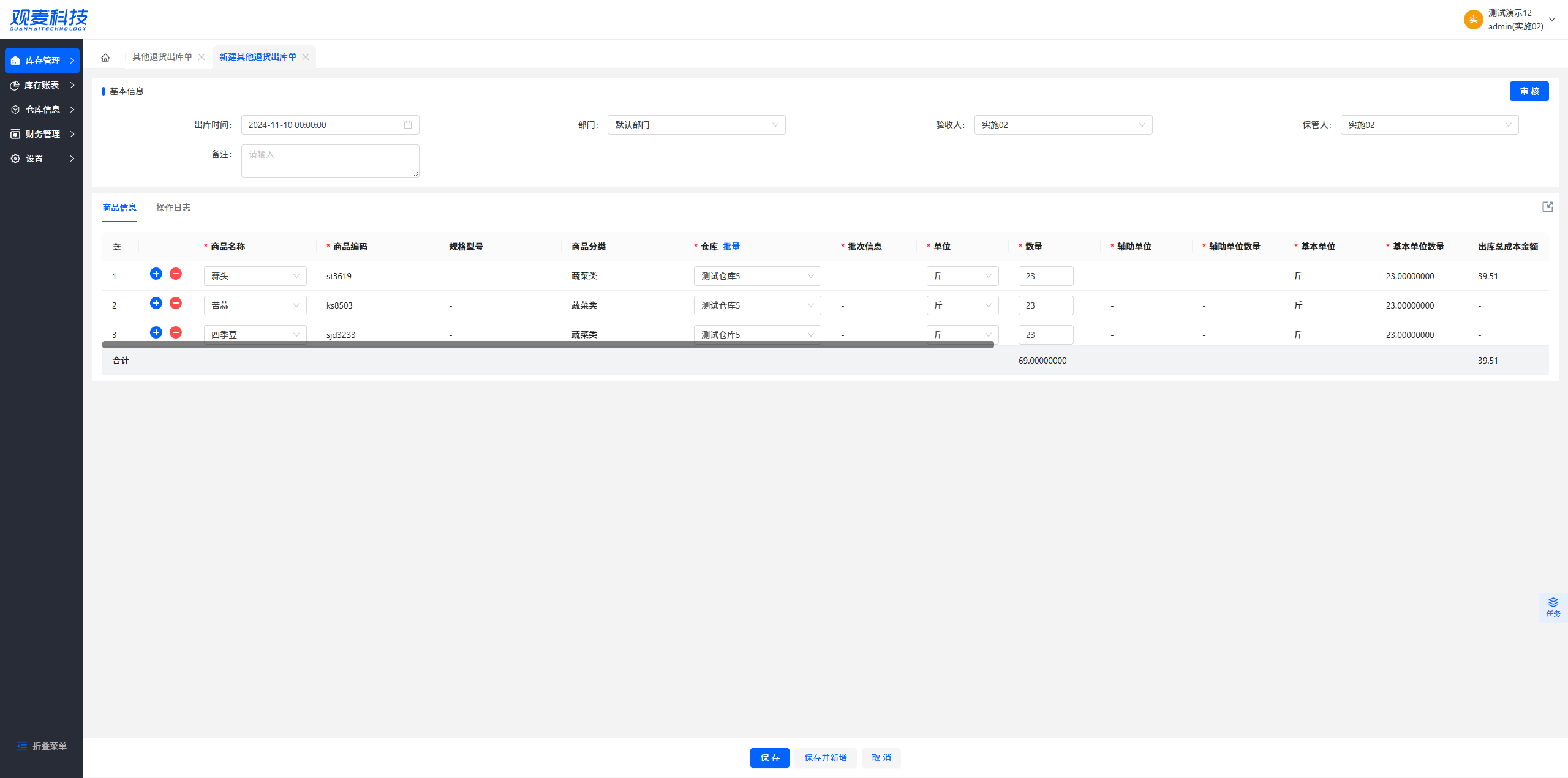The width and height of the screenshot is (1568, 778).
Task: Open row 1 仓库 dropdown 测试仓库5
Action: (x=757, y=276)
